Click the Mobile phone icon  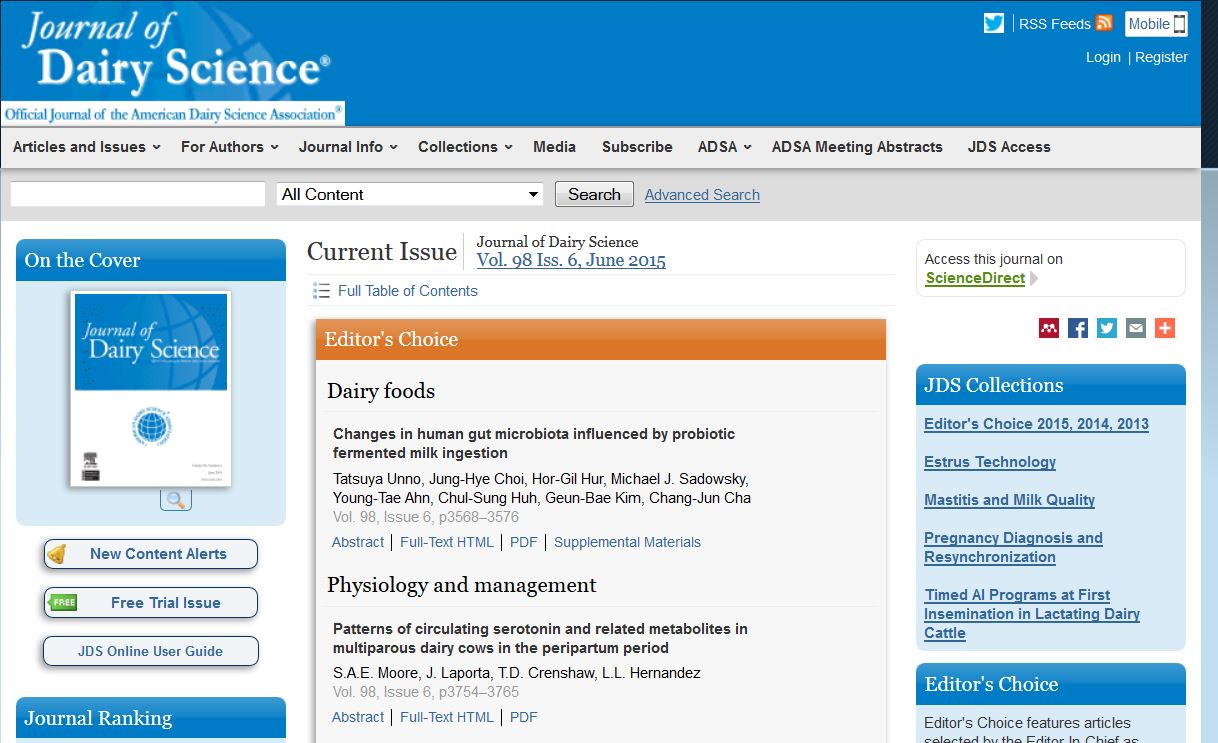(x=1180, y=24)
